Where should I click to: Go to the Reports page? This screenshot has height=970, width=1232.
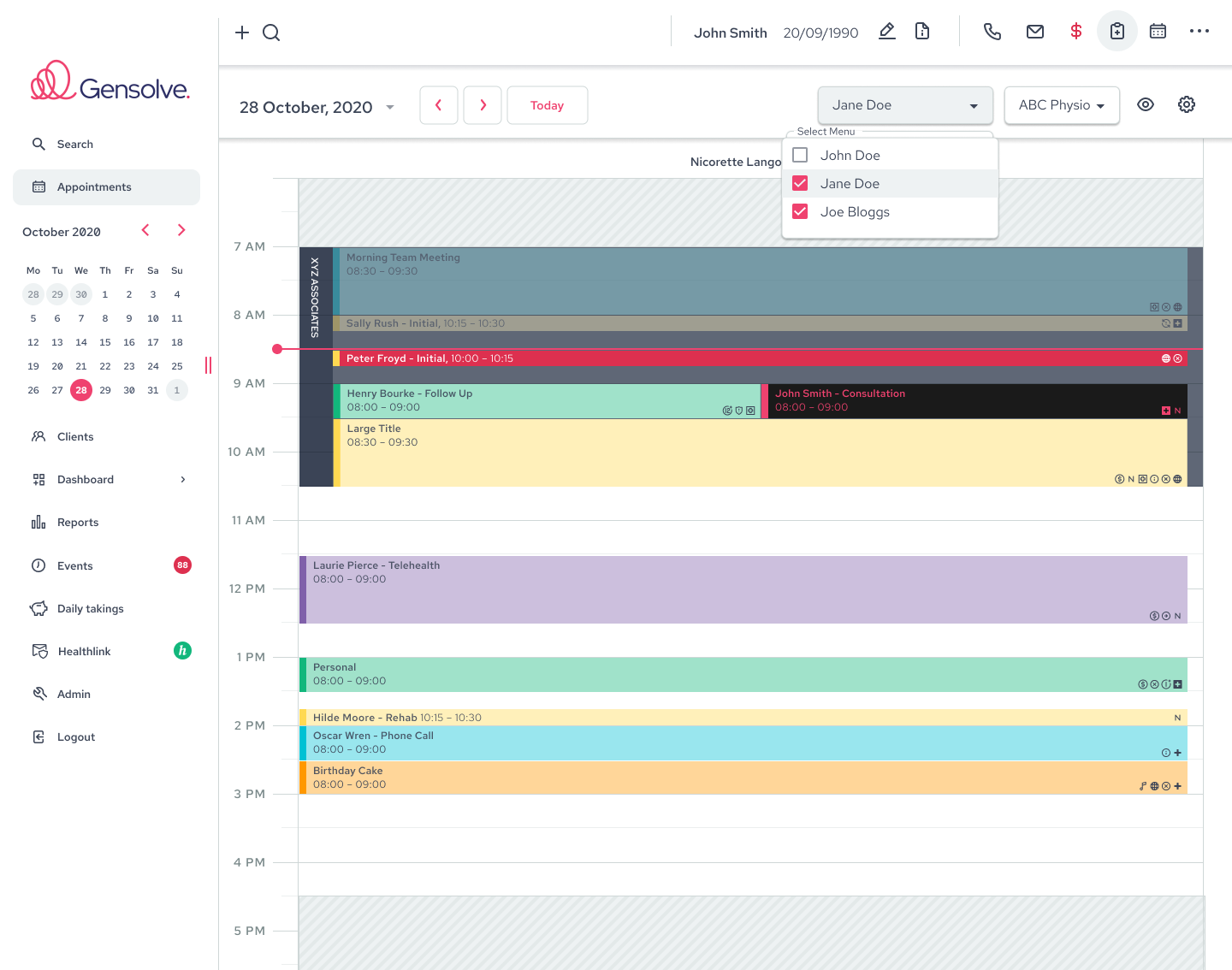coord(79,522)
